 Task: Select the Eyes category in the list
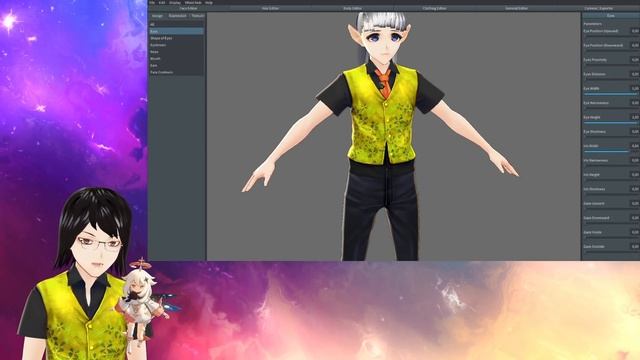[x=176, y=31]
